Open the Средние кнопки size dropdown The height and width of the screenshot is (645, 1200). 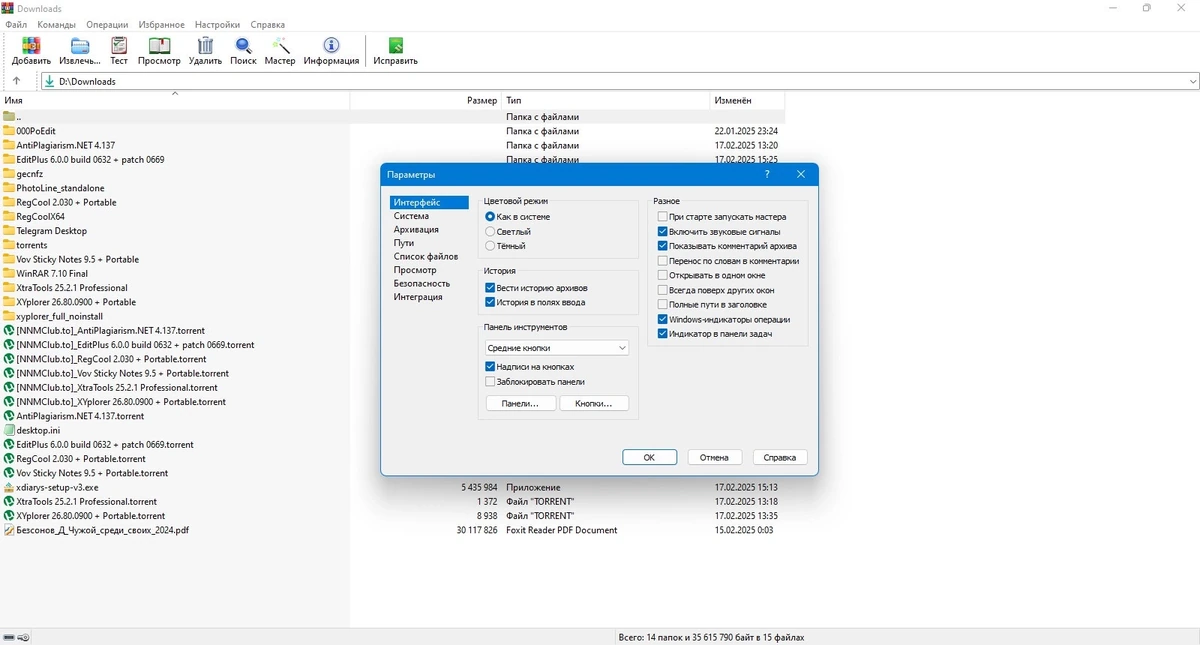click(x=556, y=348)
